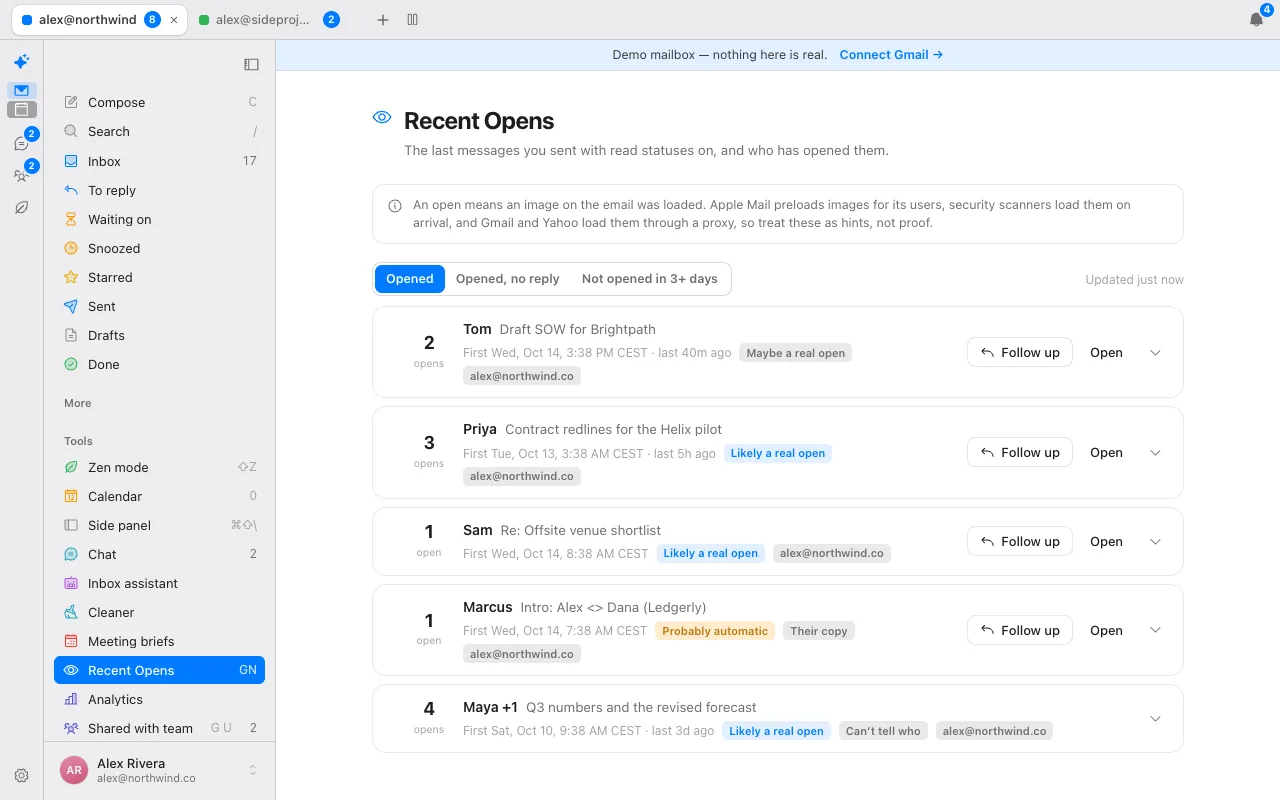
Task: Click Can't tell who tag
Action: point(883,731)
